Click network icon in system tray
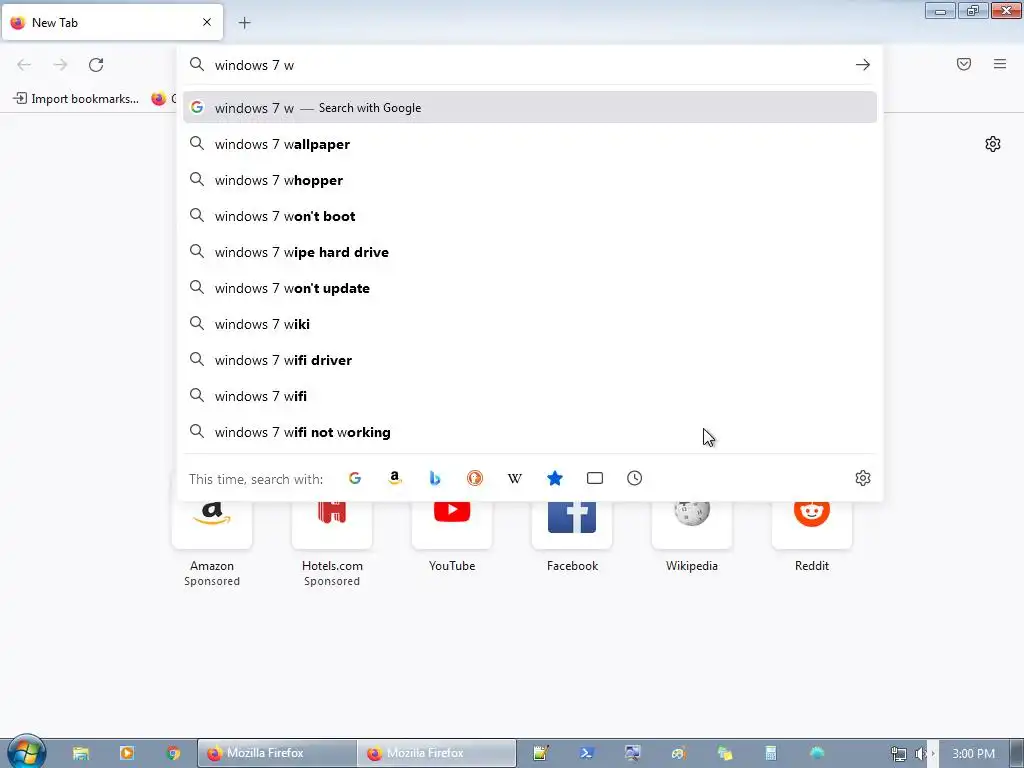Screen dimensions: 1024x768 point(899,754)
